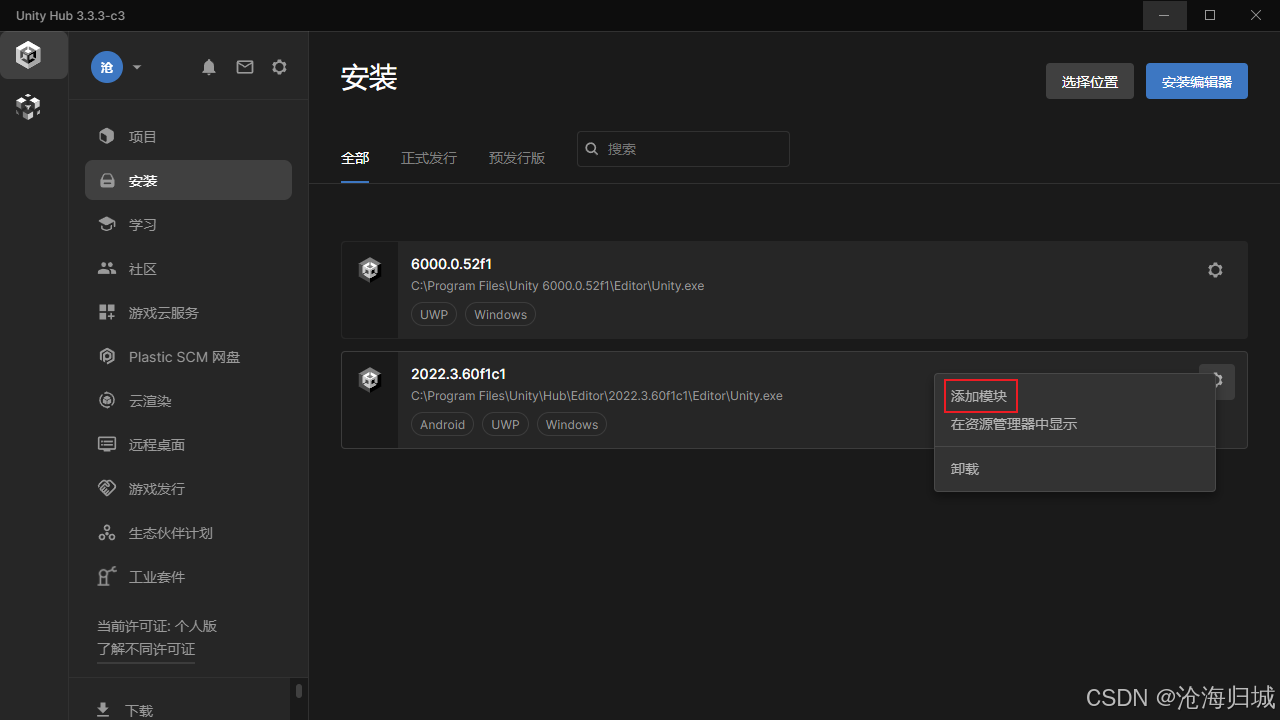1280x720 pixels.
Task: Click the 项目 cube icon
Action: point(107,136)
